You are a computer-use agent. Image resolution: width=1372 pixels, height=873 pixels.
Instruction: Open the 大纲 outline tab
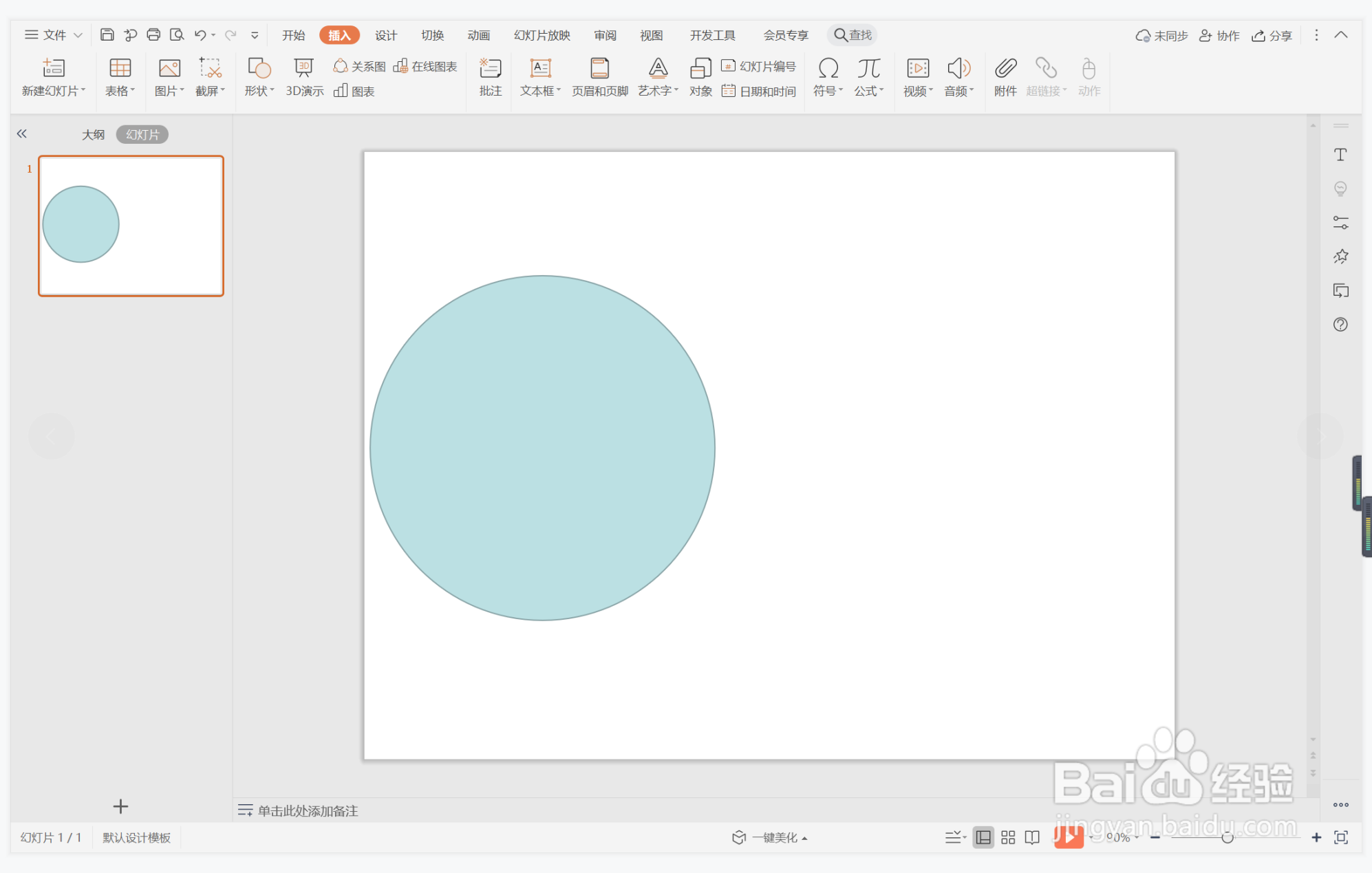pyautogui.click(x=93, y=135)
